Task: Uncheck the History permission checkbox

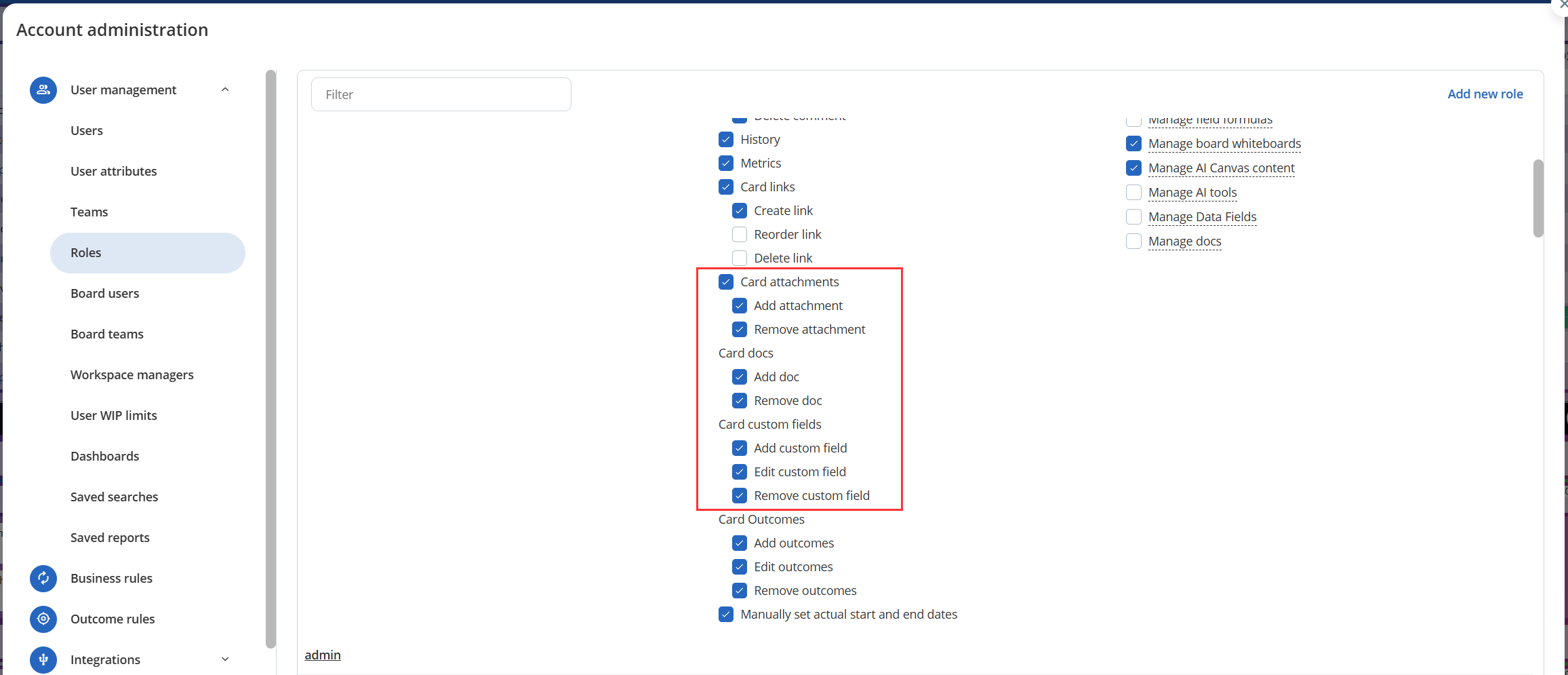Action: (x=726, y=140)
